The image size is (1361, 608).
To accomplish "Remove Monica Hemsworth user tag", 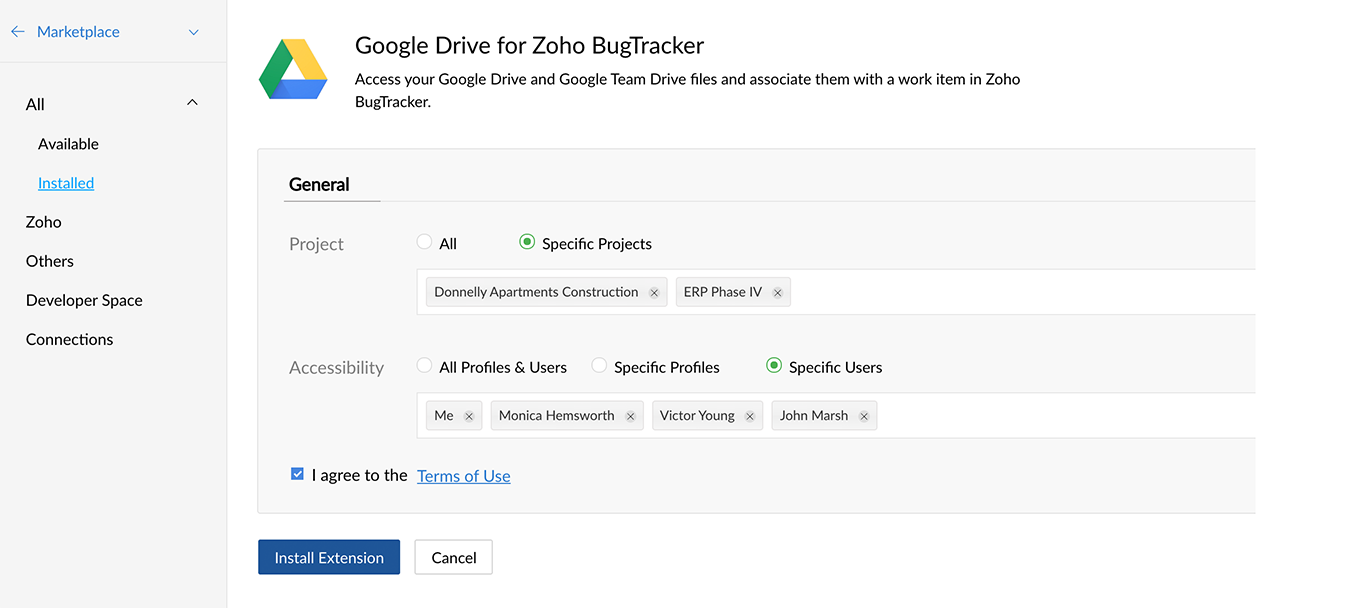I will pyautogui.click(x=630, y=417).
